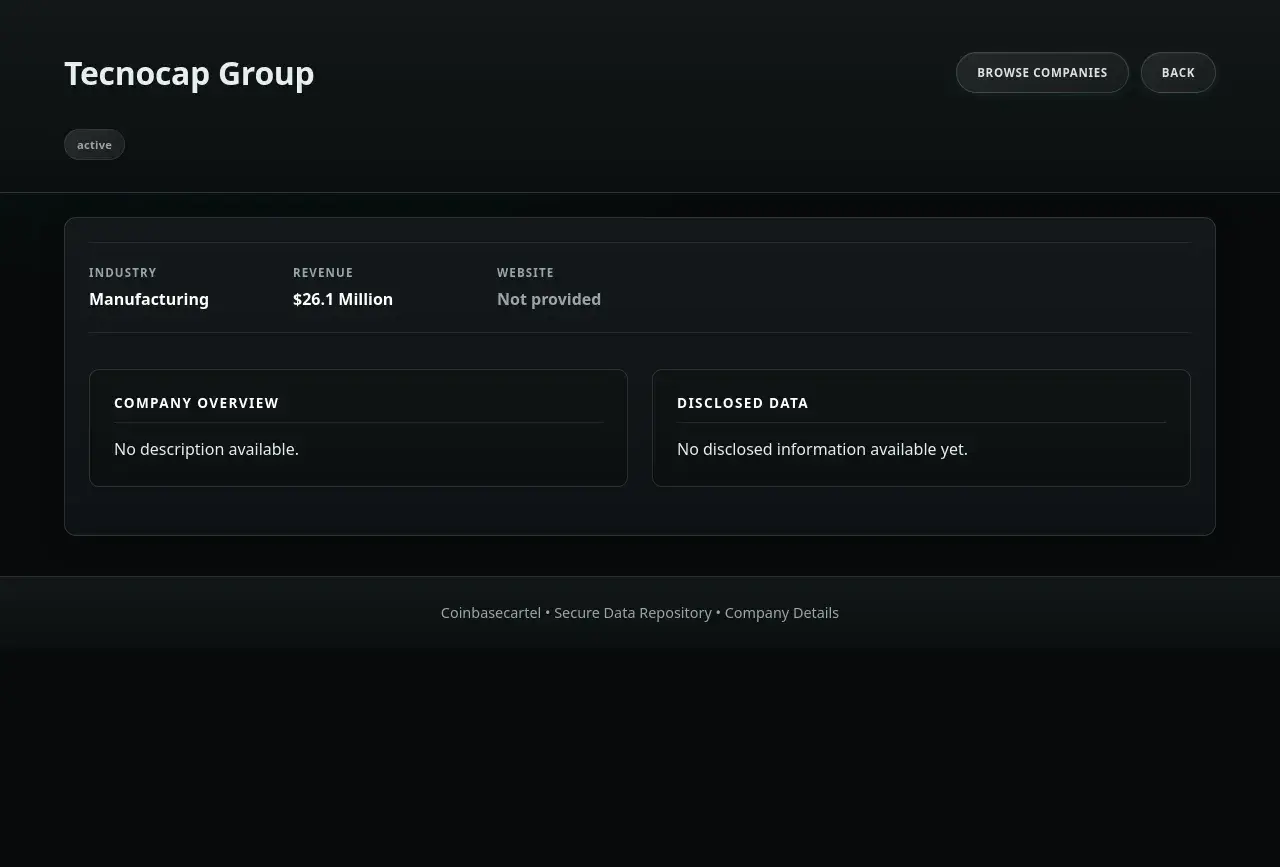
Task: Click the blank dark area below the footer
Action: click(640, 760)
